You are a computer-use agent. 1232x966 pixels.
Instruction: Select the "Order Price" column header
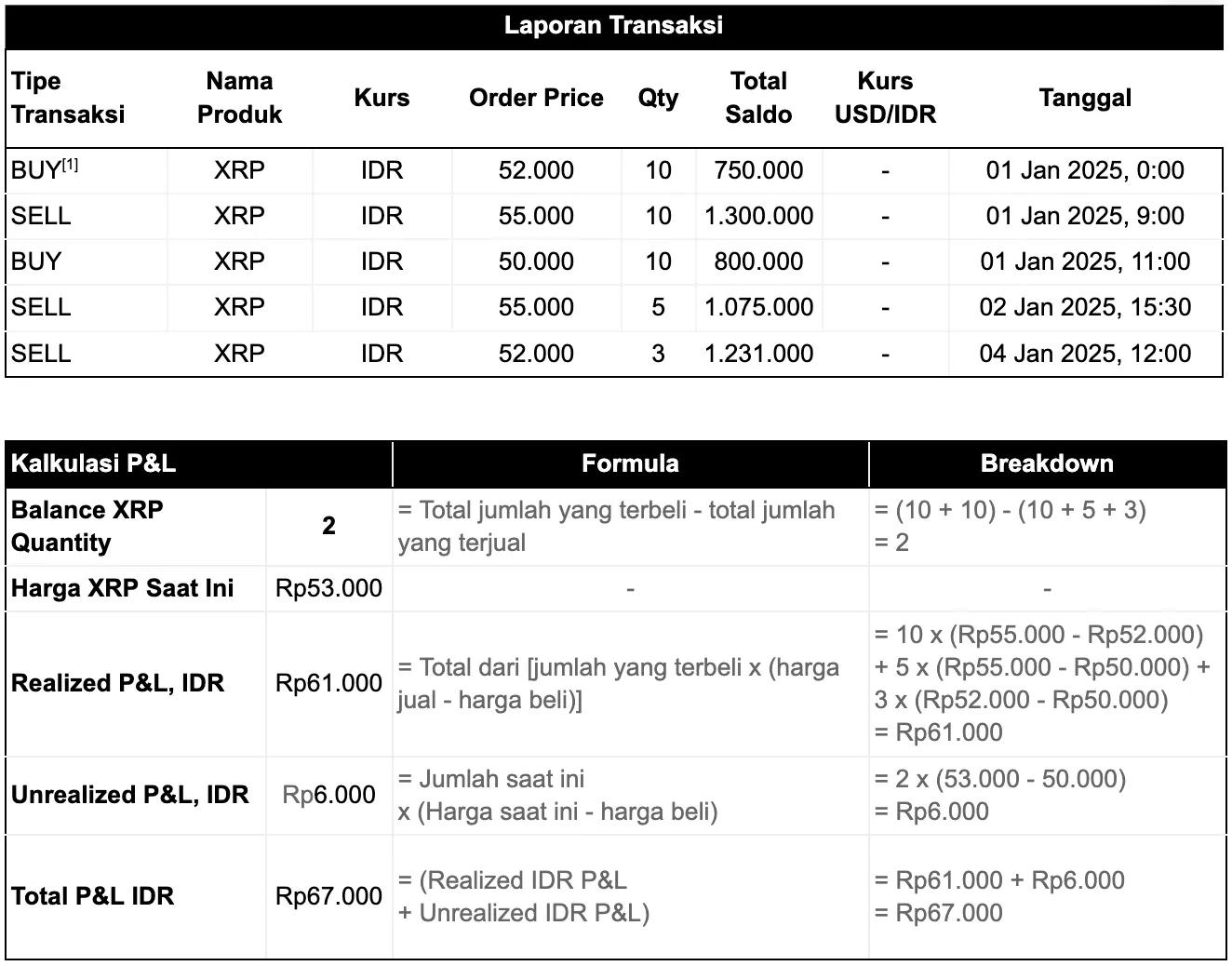click(x=536, y=98)
